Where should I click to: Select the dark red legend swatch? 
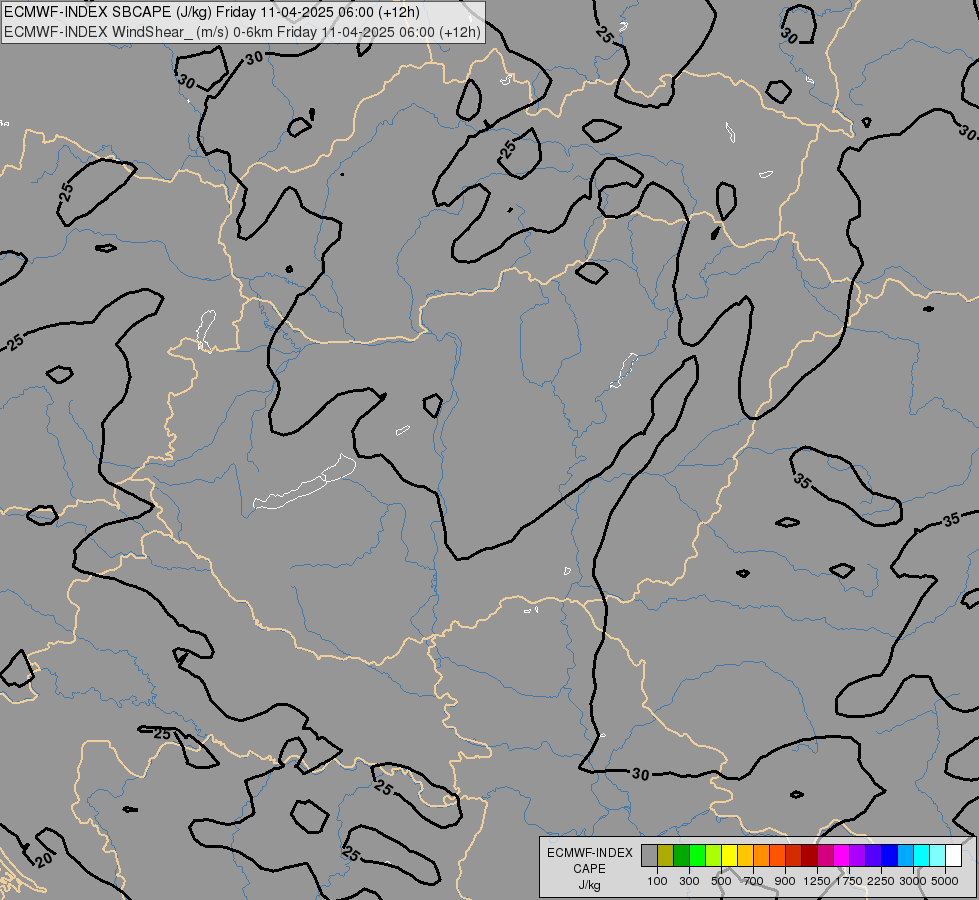point(809,855)
